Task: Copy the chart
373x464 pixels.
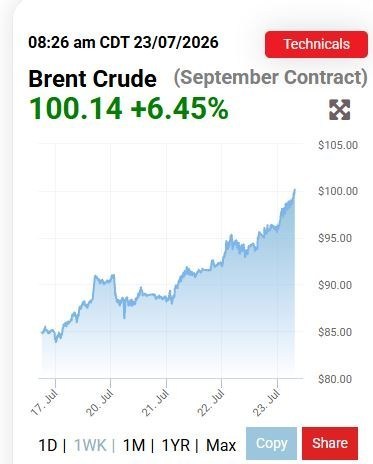Action: [x=271, y=444]
